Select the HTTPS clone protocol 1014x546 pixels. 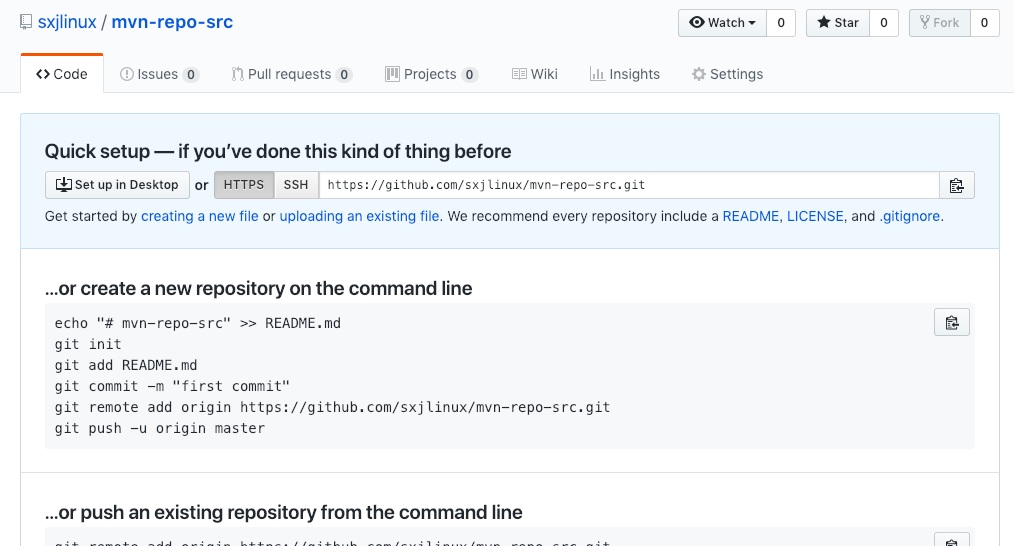244,185
